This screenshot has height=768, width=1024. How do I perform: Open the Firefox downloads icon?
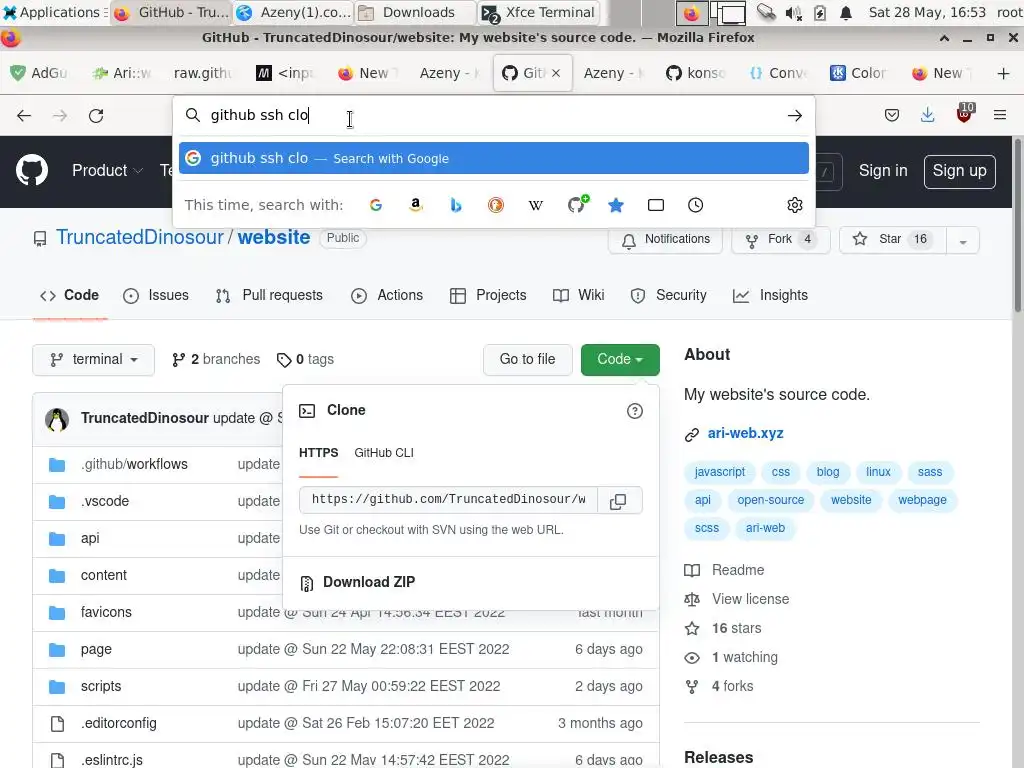[927, 116]
